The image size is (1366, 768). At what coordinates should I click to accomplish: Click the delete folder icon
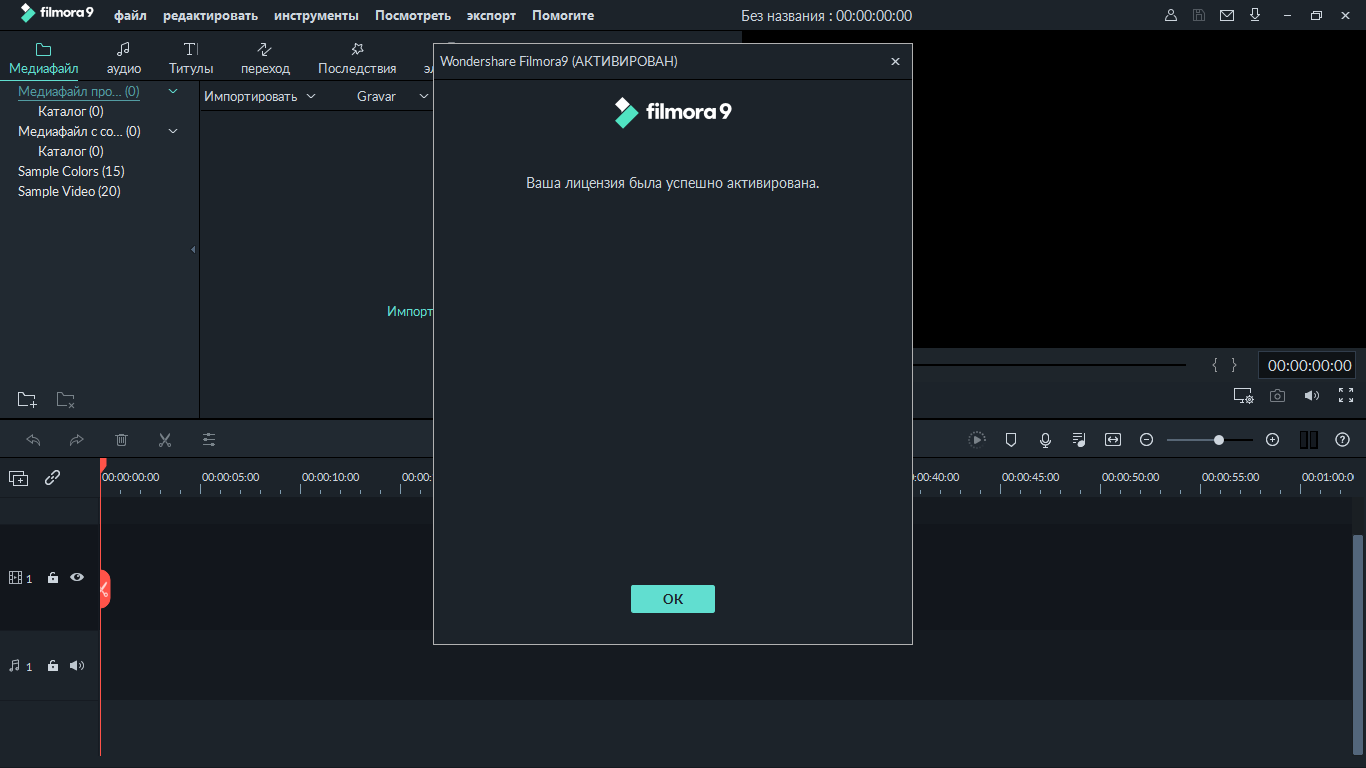coord(65,400)
